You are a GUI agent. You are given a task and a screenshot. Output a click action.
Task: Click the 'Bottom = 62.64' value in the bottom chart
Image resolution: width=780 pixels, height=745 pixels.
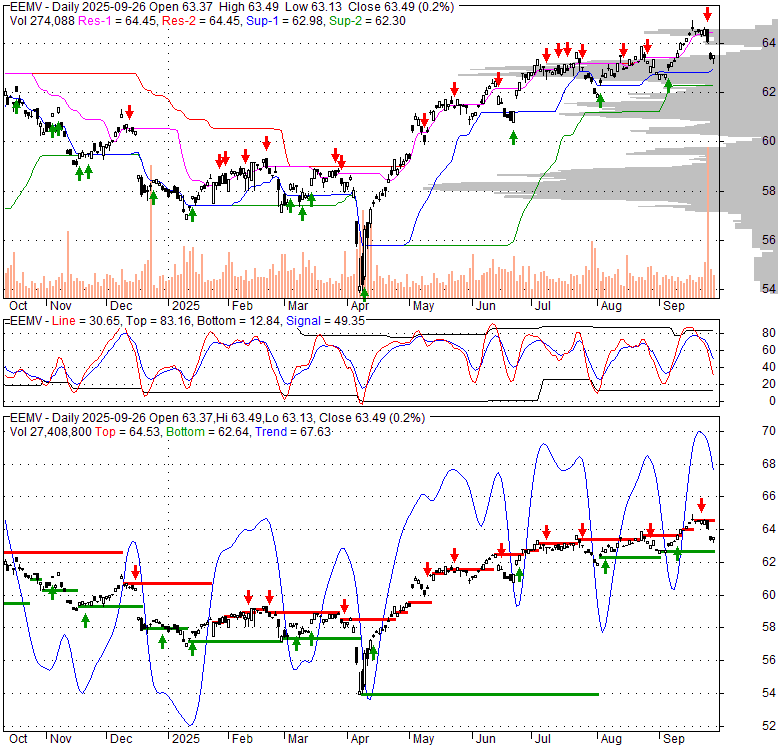pos(207,432)
